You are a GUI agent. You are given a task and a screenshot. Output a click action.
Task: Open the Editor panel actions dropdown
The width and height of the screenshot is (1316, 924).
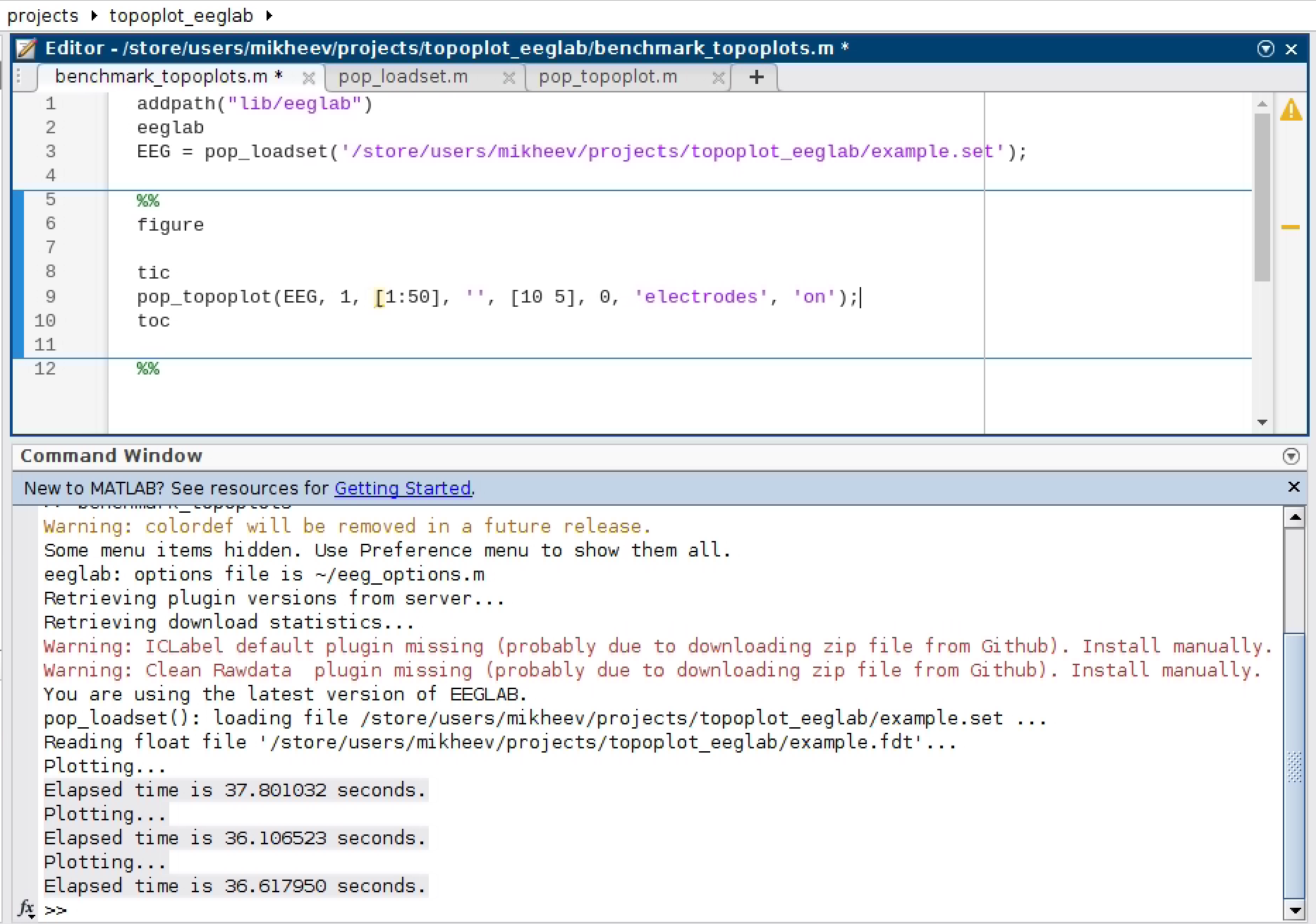point(1265,49)
